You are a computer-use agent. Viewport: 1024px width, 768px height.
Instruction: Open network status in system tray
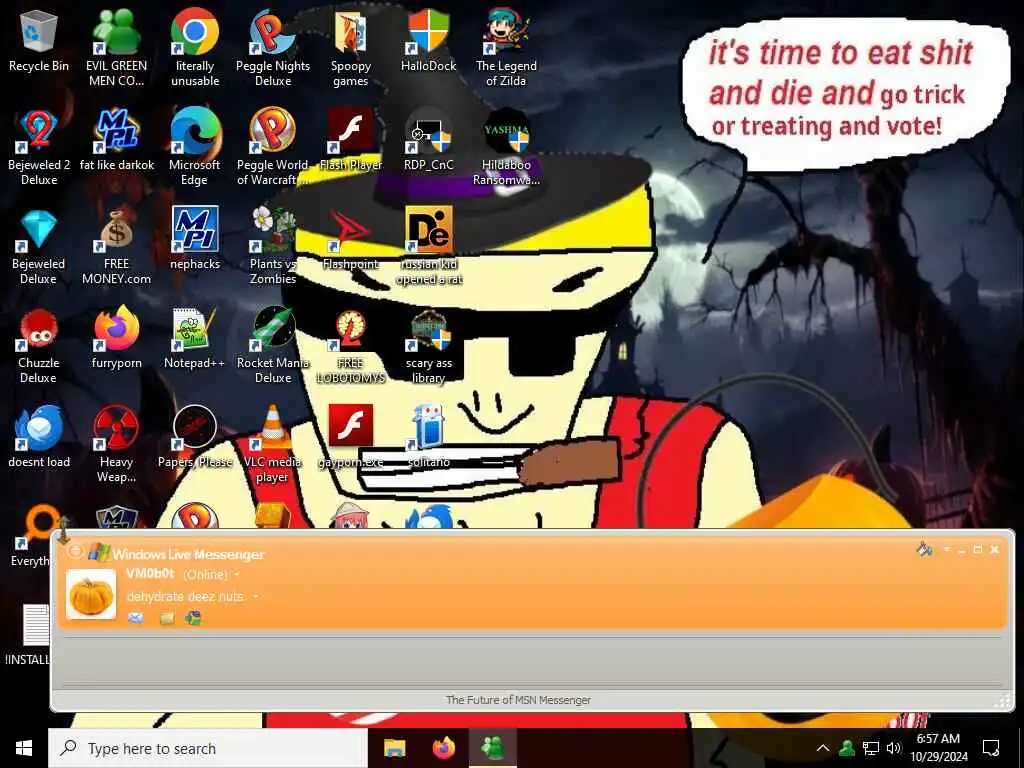[x=871, y=748]
